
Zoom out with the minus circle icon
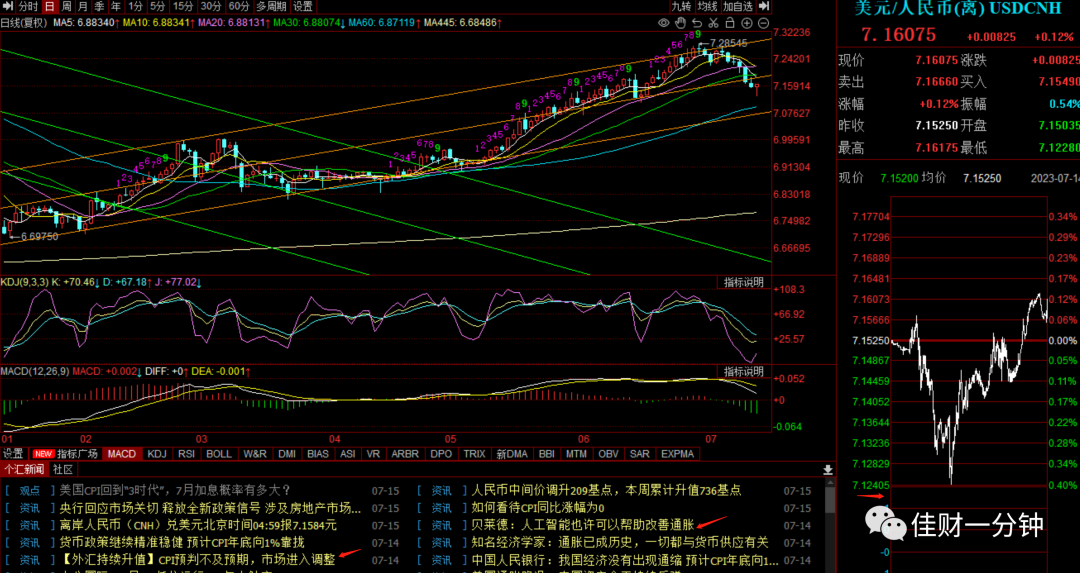(763, 23)
